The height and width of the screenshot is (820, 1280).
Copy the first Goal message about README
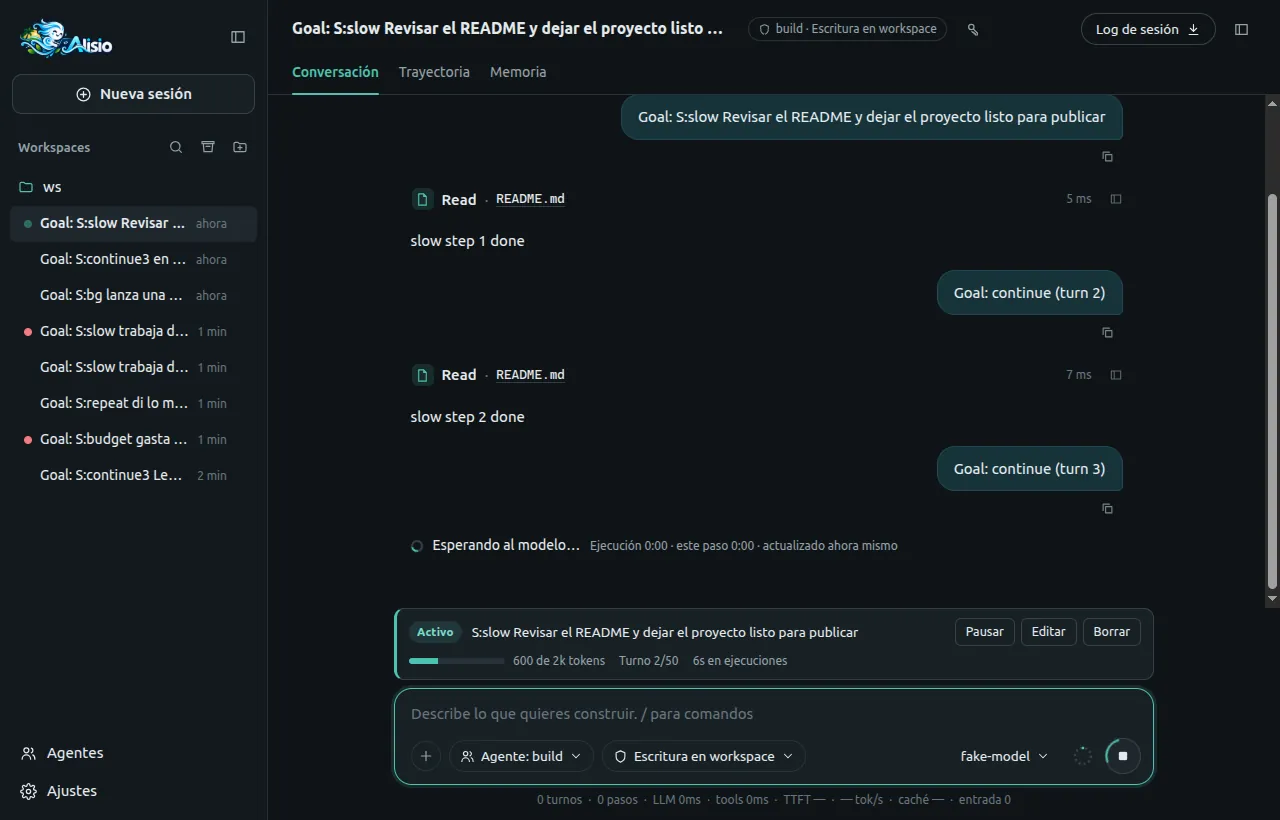1107,157
